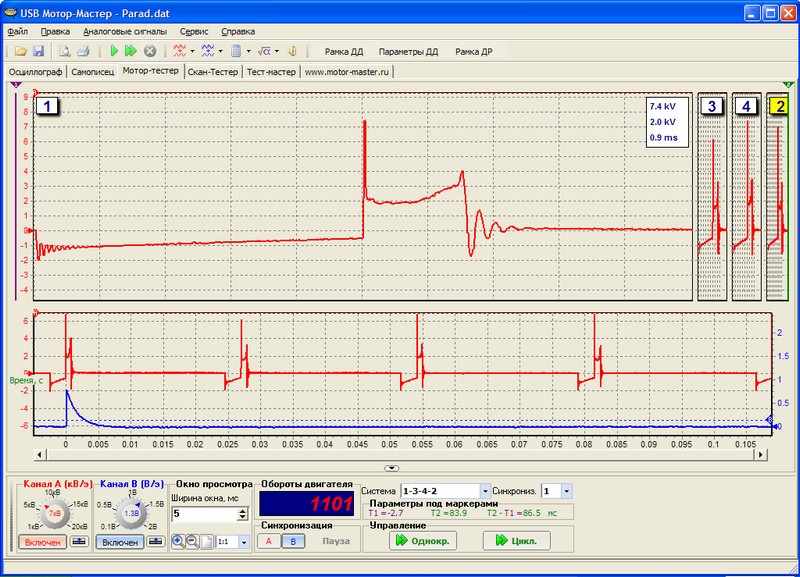The height and width of the screenshot is (577, 800).
Task: Click the Цикл. cyclic run button
Action: (x=517, y=541)
